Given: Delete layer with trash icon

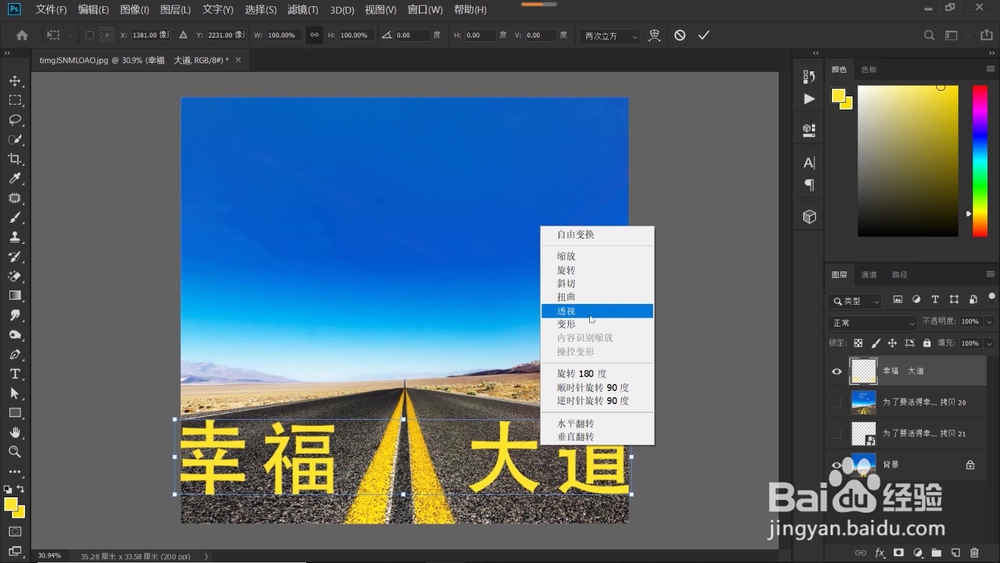Looking at the screenshot, I should 974,552.
